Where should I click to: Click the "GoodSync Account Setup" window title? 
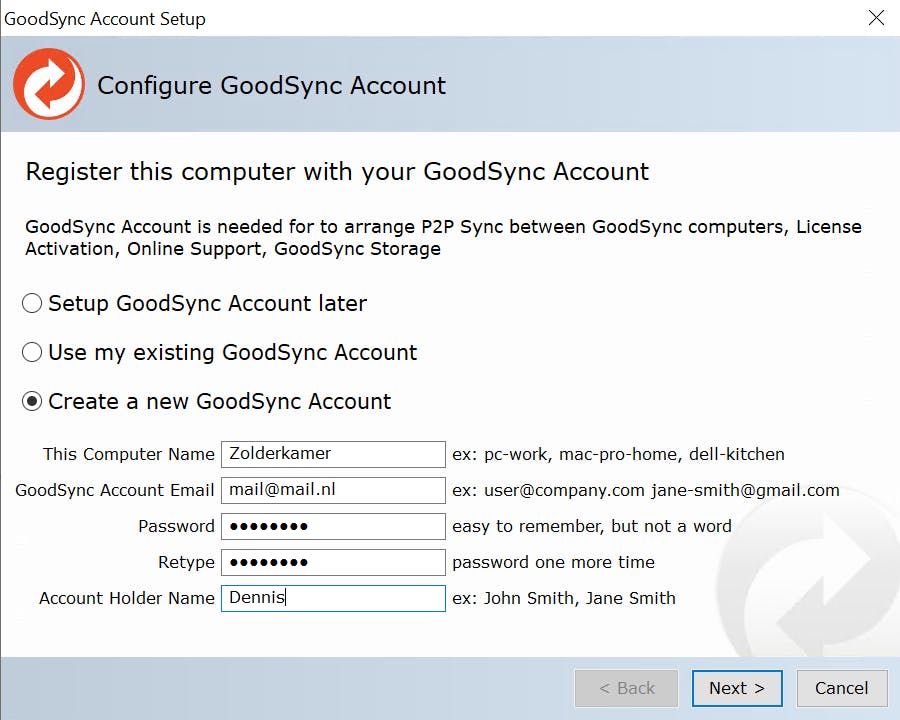[105, 18]
